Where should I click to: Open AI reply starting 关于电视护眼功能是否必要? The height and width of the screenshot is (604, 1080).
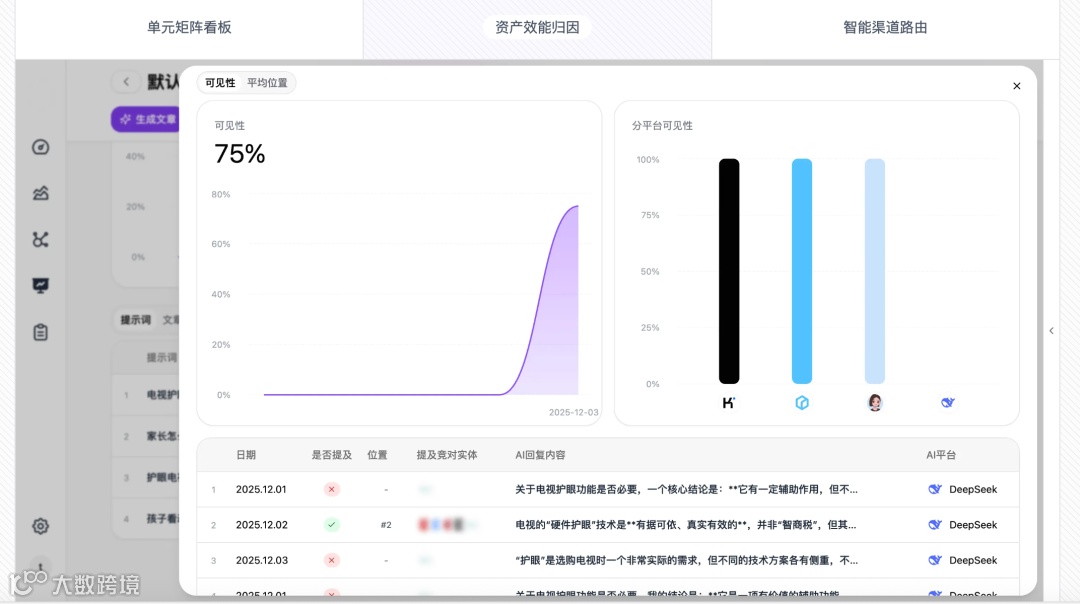686,490
